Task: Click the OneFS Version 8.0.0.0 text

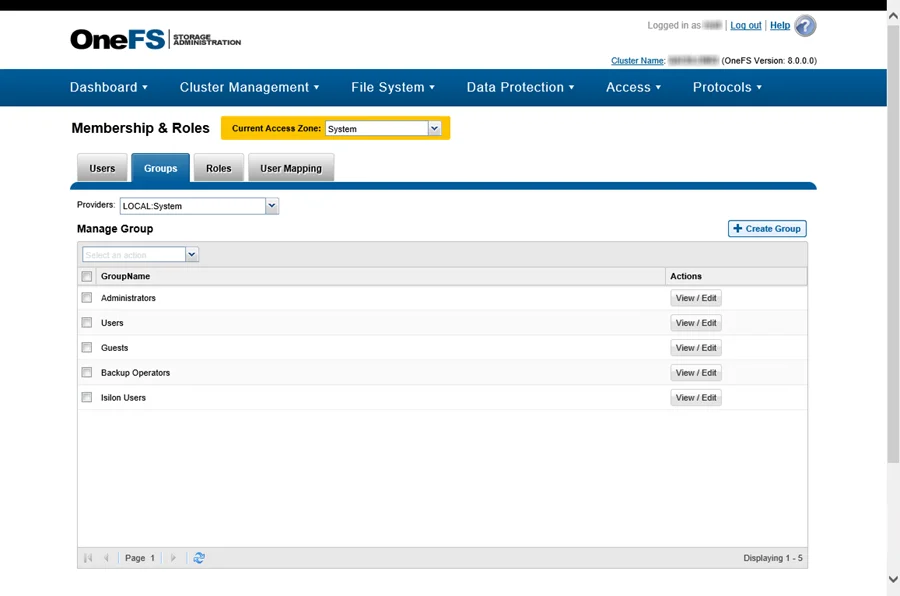Action: [x=769, y=60]
